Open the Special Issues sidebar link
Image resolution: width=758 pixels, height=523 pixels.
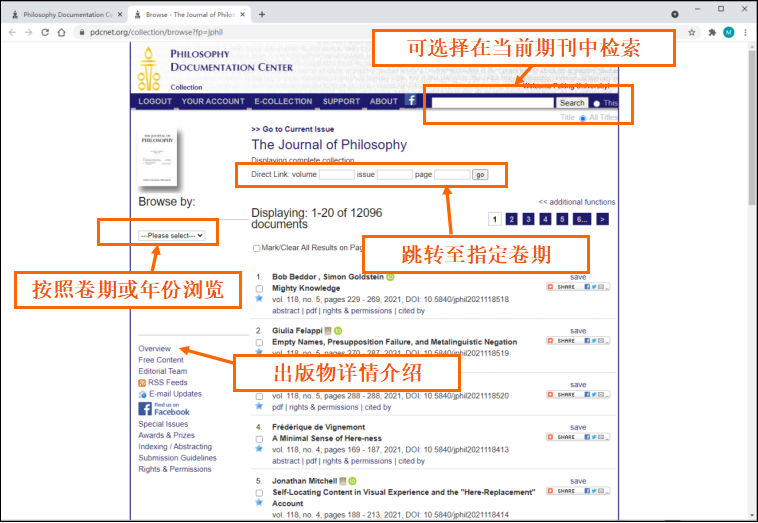pyautogui.click(x=163, y=424)
